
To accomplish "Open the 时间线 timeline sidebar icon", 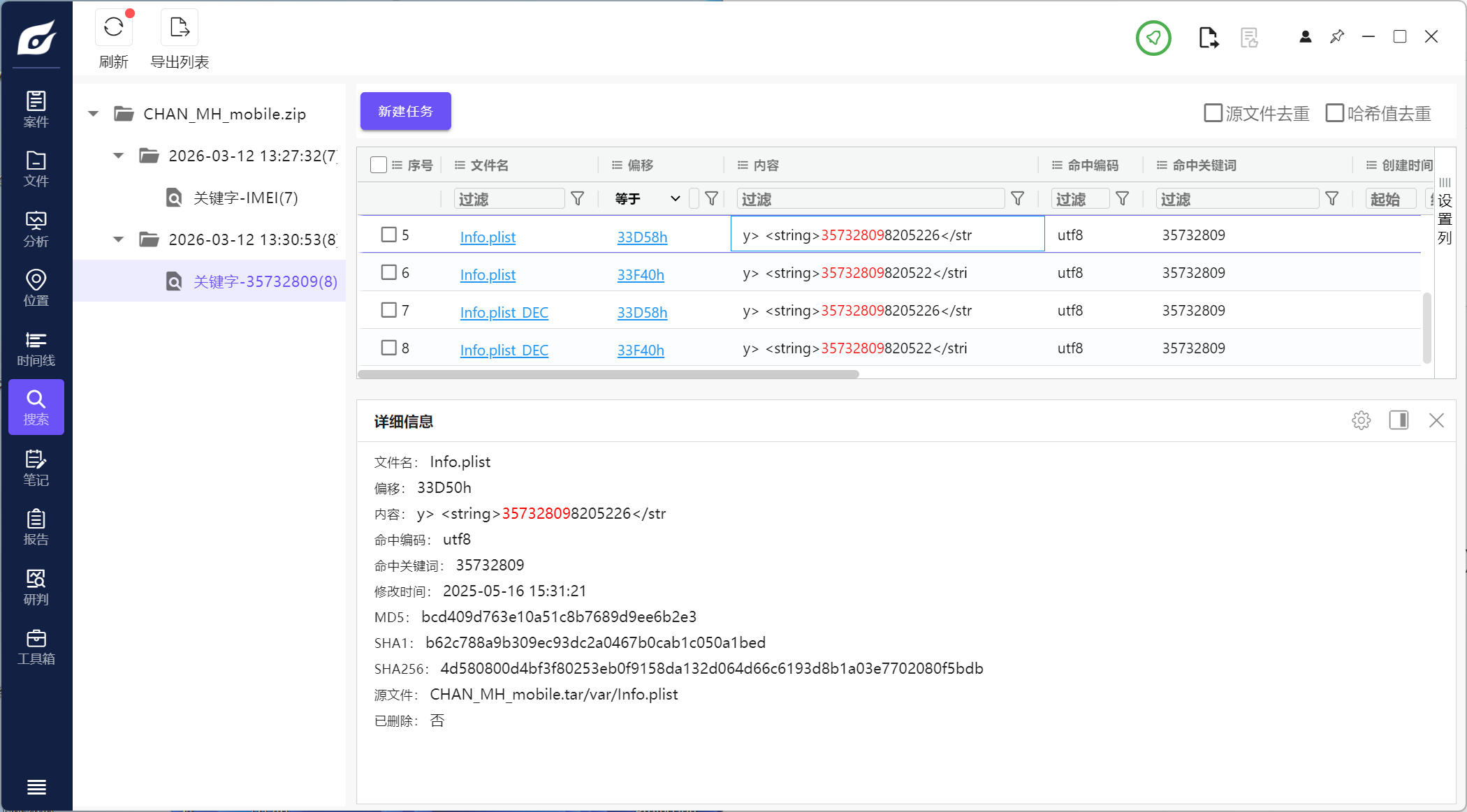I will 36,348.
